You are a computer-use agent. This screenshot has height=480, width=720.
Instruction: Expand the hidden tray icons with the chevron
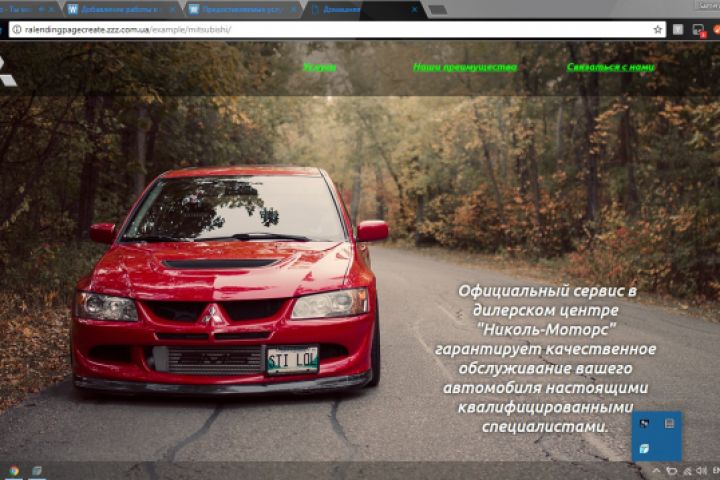(x=656, y=470)
